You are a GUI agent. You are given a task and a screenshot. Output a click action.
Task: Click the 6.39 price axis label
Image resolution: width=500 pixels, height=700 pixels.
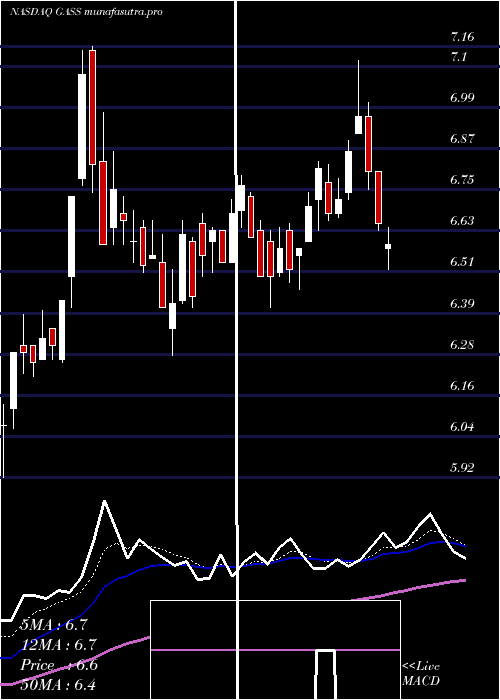coord(462,304)
